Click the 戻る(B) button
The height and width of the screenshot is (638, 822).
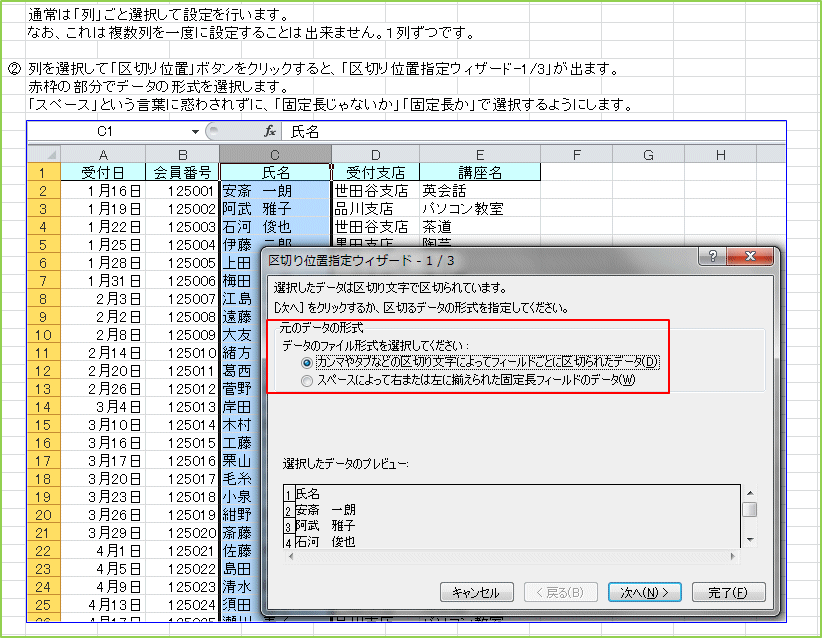[560, 592]
